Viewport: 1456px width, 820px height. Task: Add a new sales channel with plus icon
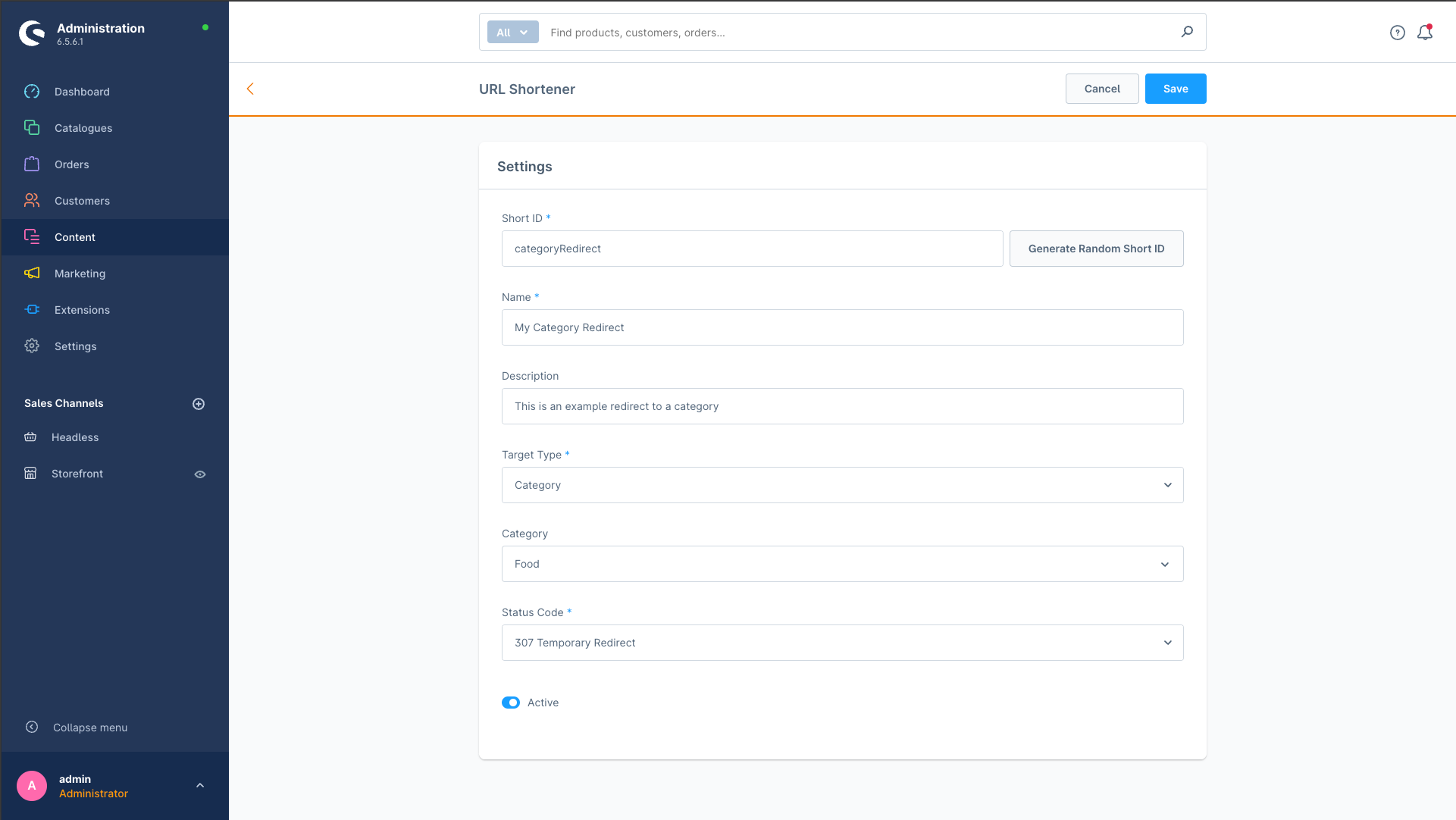pos(199,404)
